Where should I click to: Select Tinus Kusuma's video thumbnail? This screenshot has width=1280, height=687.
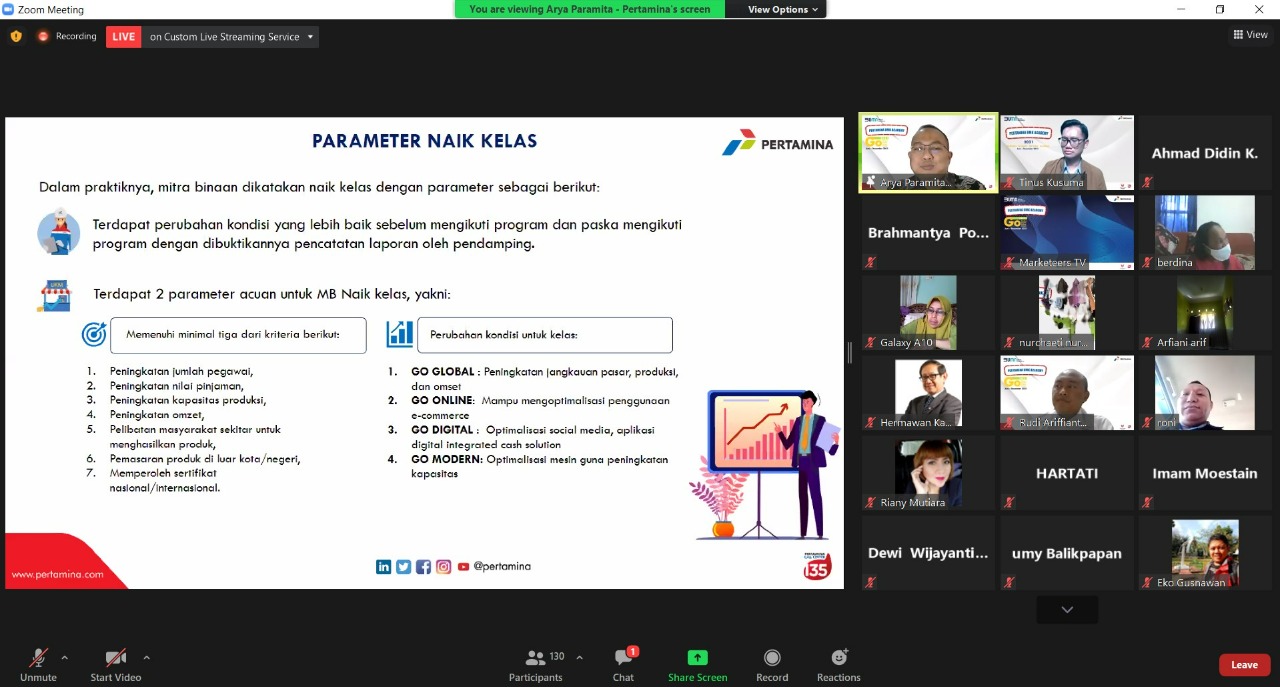tap(1066, 152)
